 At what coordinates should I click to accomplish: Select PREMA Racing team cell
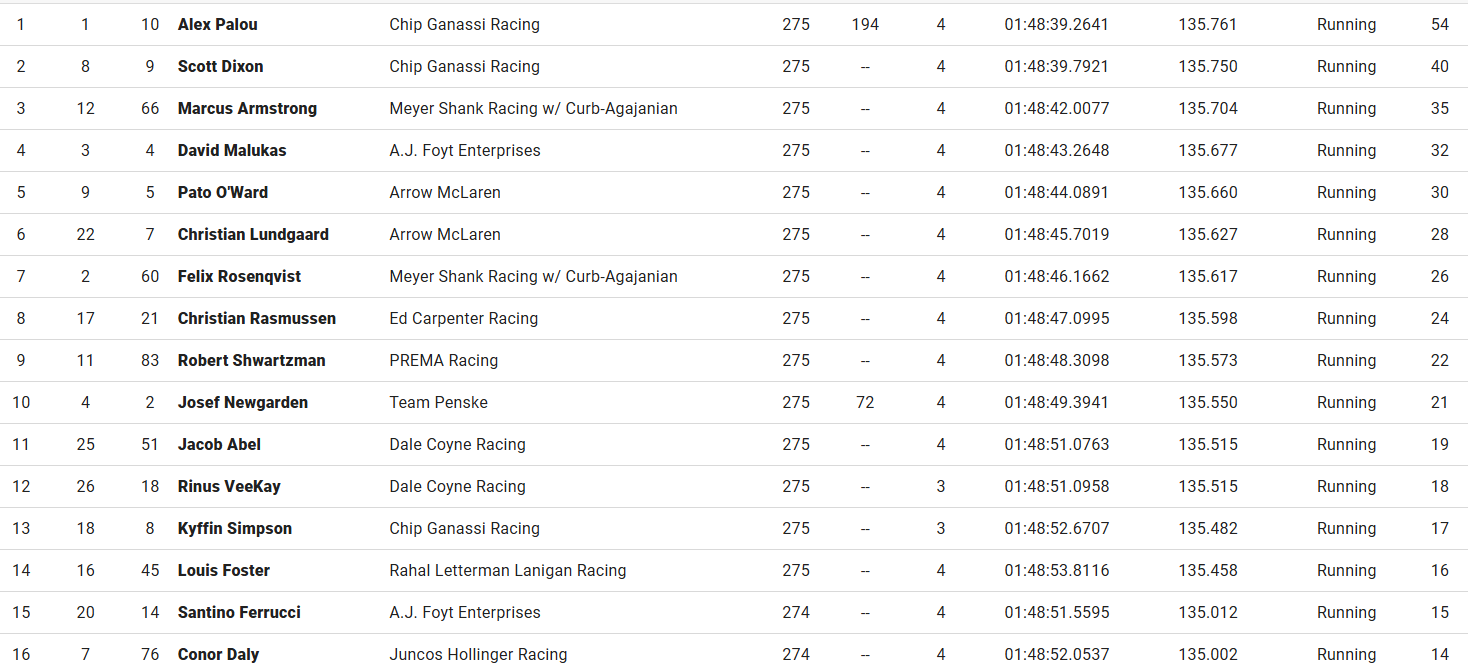(x=443, y=361)
